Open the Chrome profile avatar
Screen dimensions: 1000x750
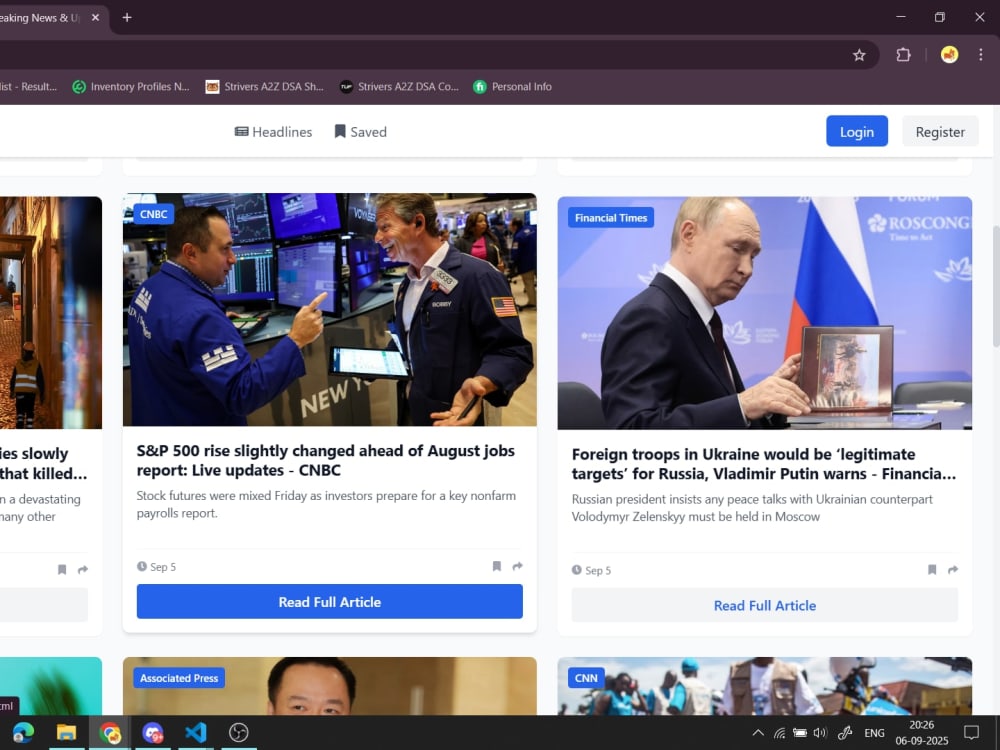[x=949, y=55]
